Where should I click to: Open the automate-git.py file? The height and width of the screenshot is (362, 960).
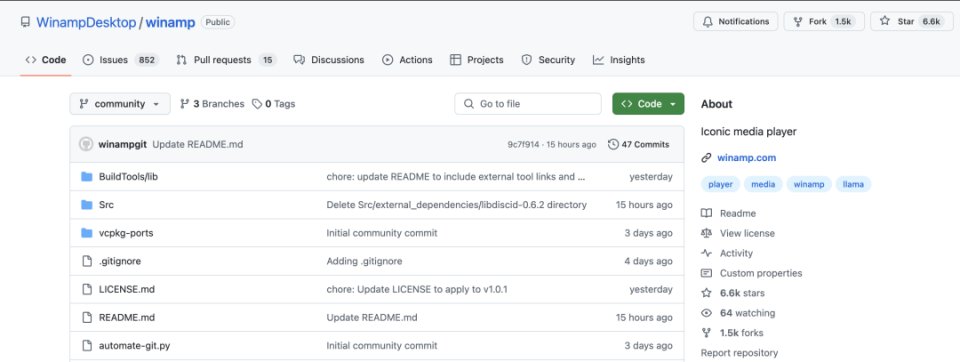pos(135,345)
